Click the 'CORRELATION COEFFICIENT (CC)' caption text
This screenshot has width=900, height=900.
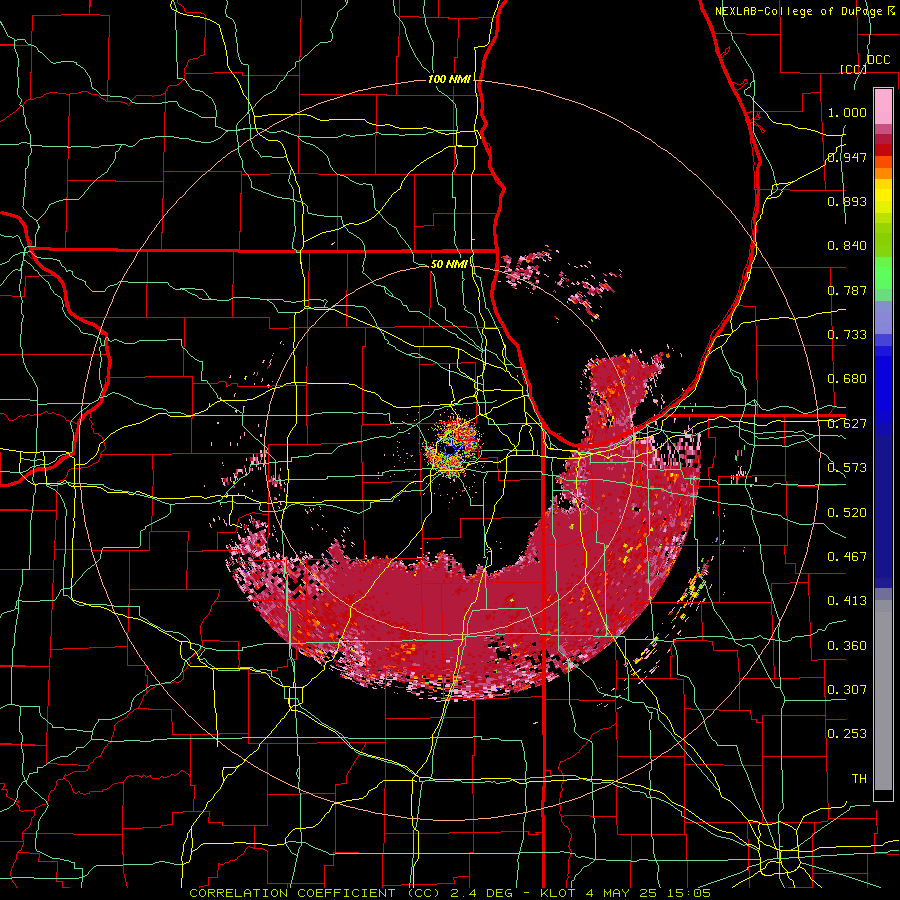point(315,893)
